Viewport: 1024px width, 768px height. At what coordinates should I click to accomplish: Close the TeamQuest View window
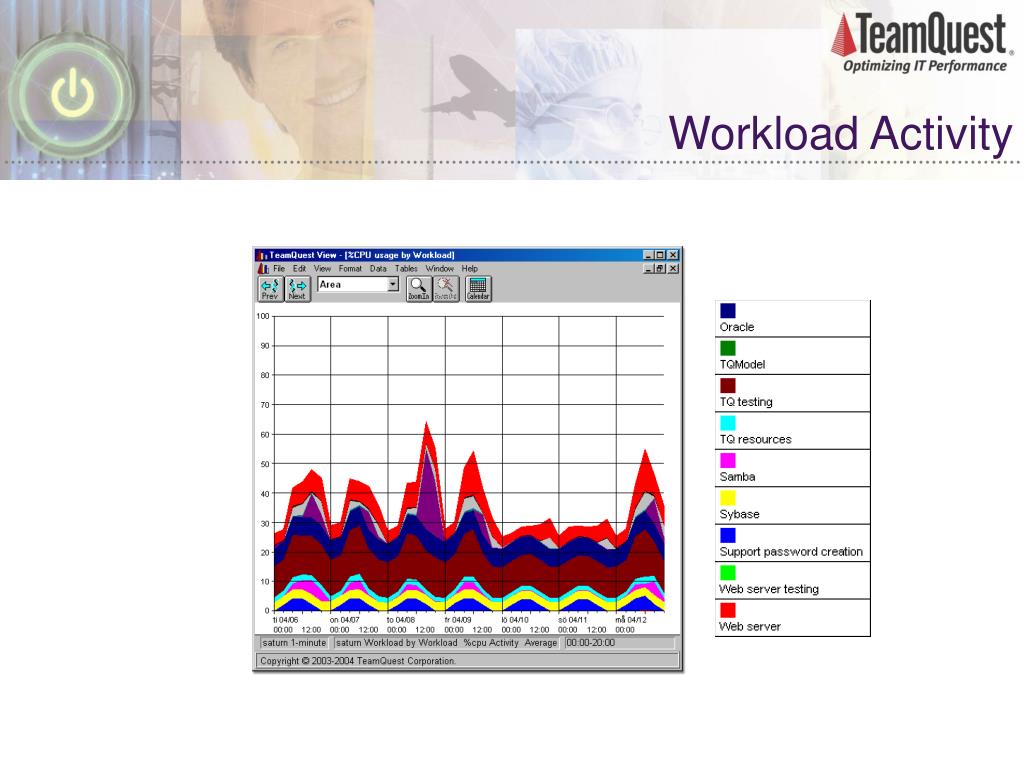click(x=673, y=255)
